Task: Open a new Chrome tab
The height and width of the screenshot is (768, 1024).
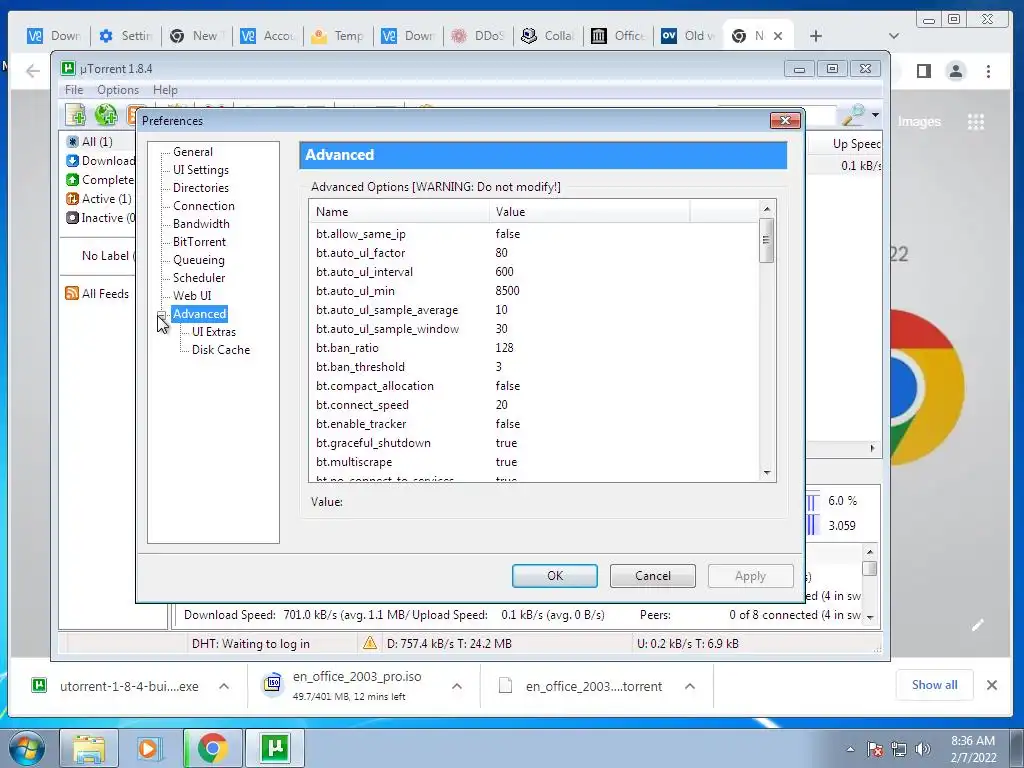Action: pos(816,36)
